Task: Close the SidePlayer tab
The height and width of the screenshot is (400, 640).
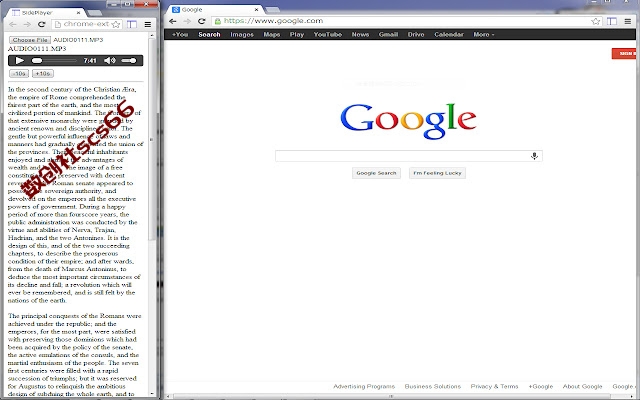Action: 78,13
